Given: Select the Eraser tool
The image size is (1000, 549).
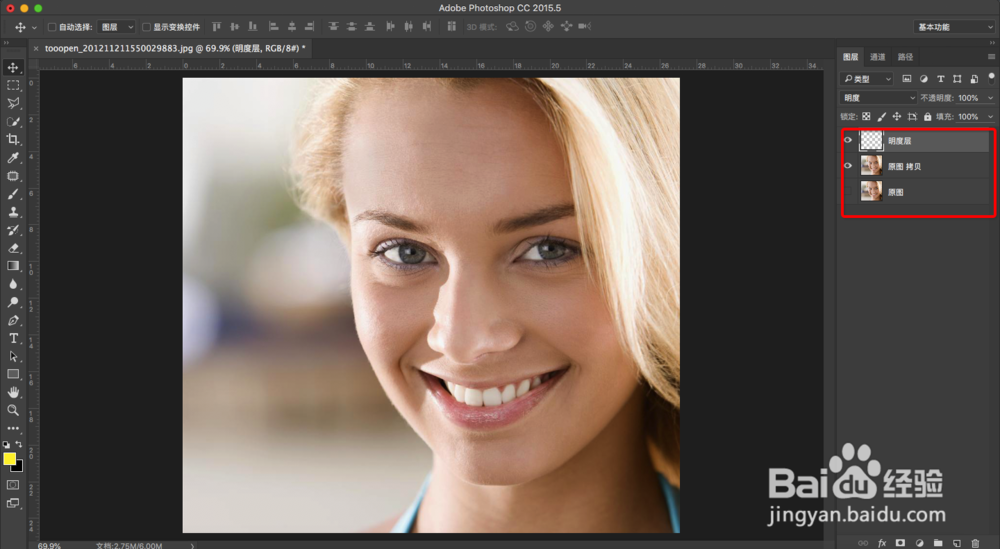Looking at the screenshot, I should tap(13, 248).
